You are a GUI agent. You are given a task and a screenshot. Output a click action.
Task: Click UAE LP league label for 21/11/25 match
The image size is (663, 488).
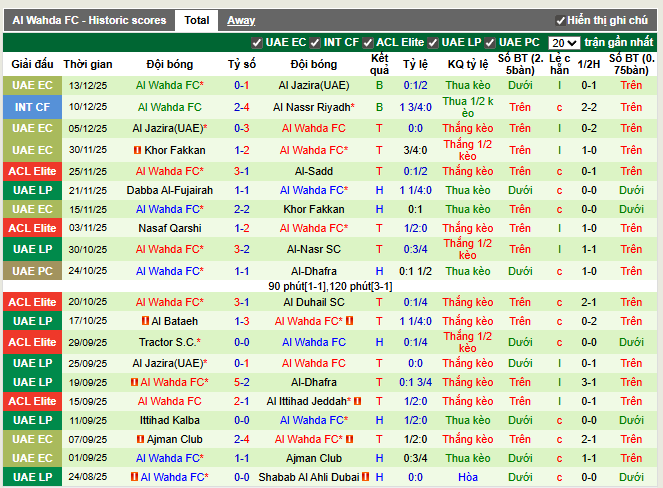33,190
